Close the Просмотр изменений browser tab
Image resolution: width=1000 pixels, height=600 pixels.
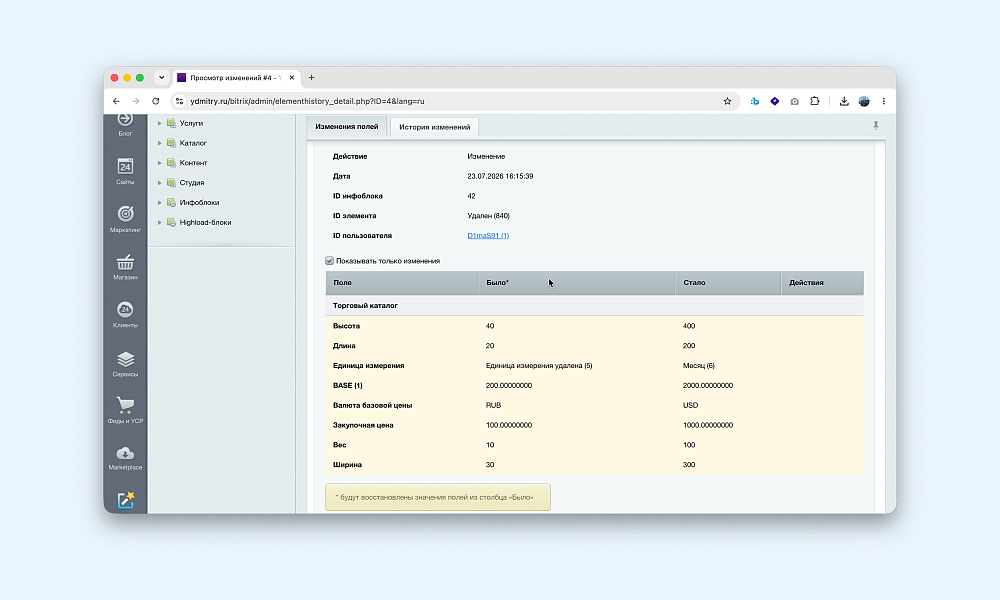291,77
